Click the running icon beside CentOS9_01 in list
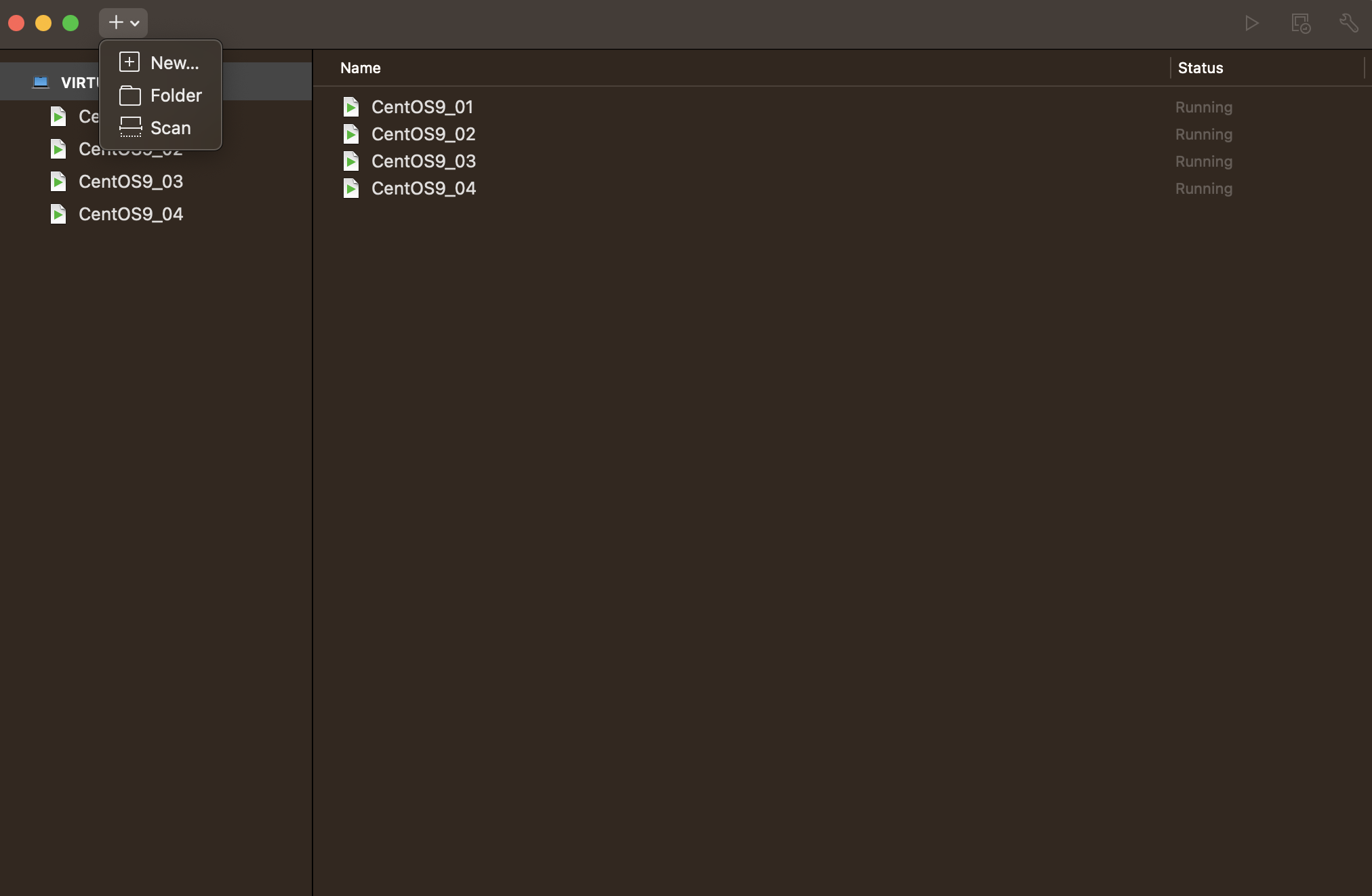Viewport: 1372px width, 896px height. click(x=351, y=107)
